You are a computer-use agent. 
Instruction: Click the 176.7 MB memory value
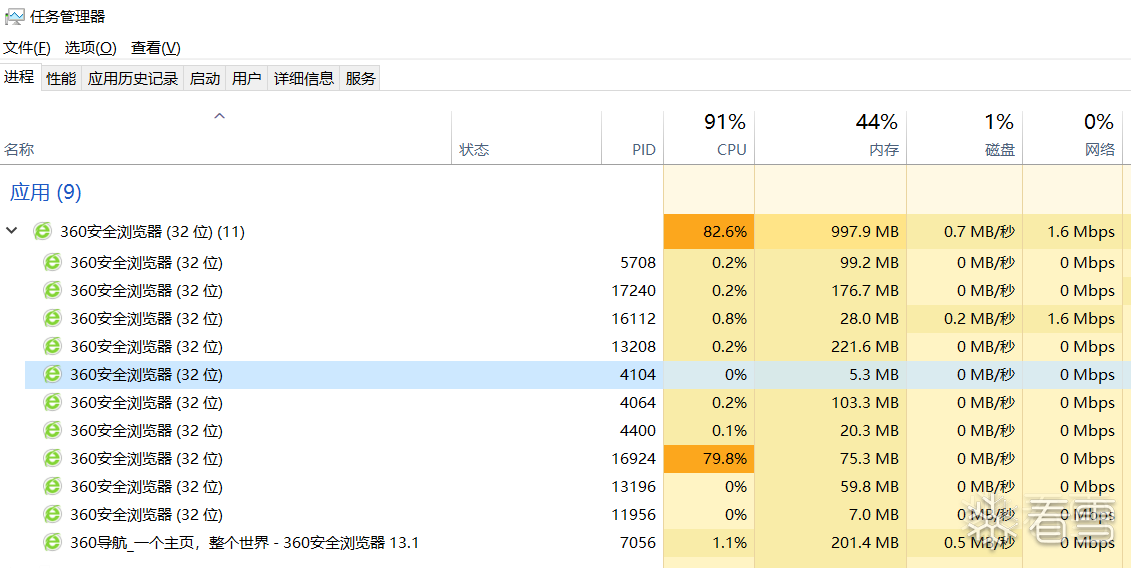click(863, 291)
